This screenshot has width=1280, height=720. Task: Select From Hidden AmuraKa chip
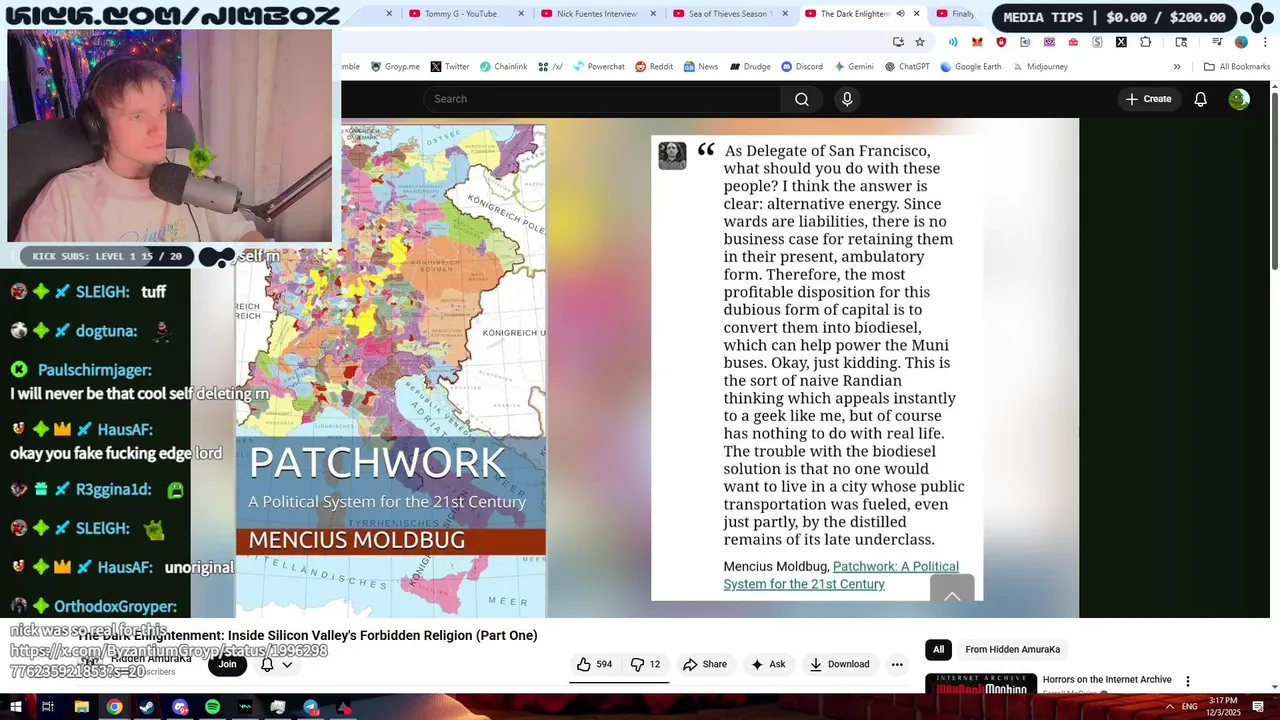1012,650
